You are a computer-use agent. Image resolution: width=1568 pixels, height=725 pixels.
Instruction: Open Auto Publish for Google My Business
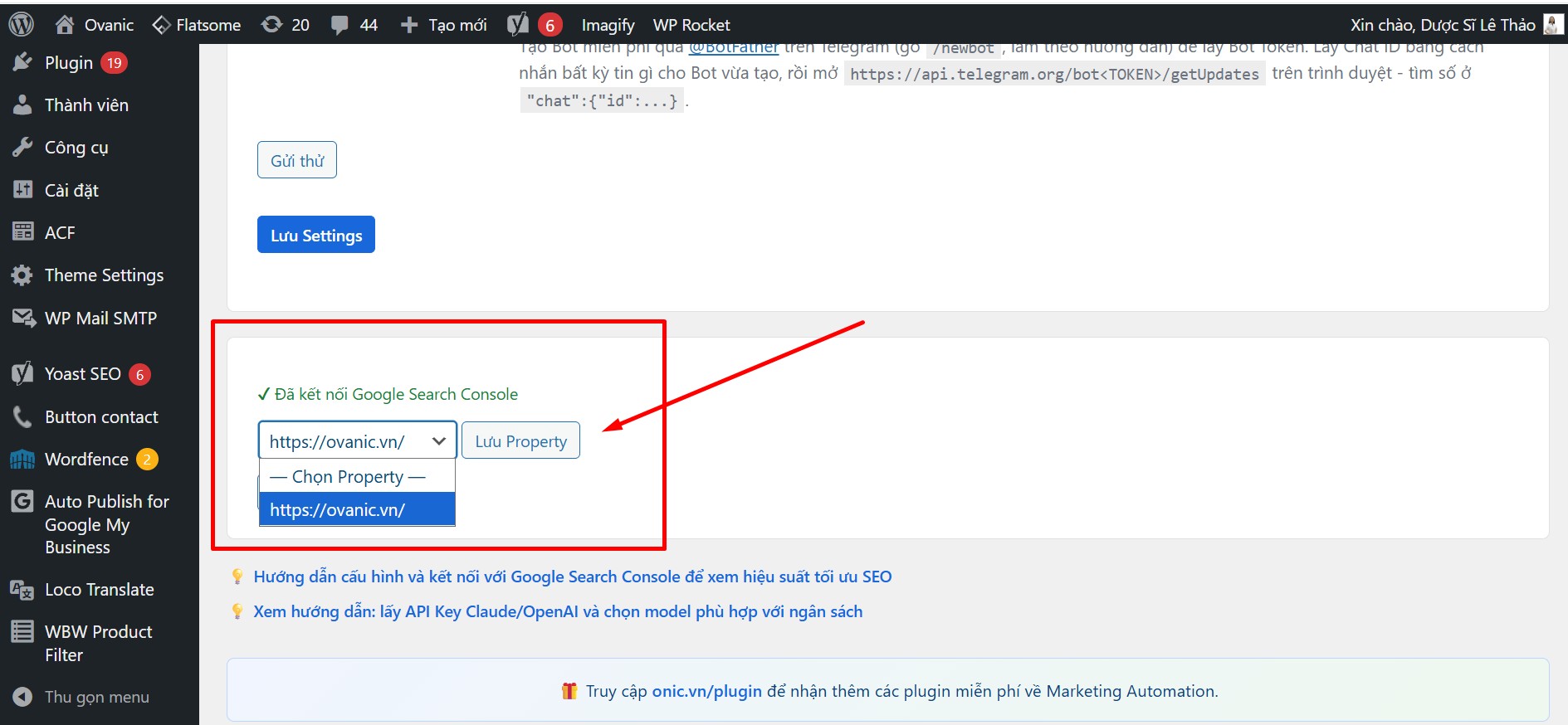106,524
